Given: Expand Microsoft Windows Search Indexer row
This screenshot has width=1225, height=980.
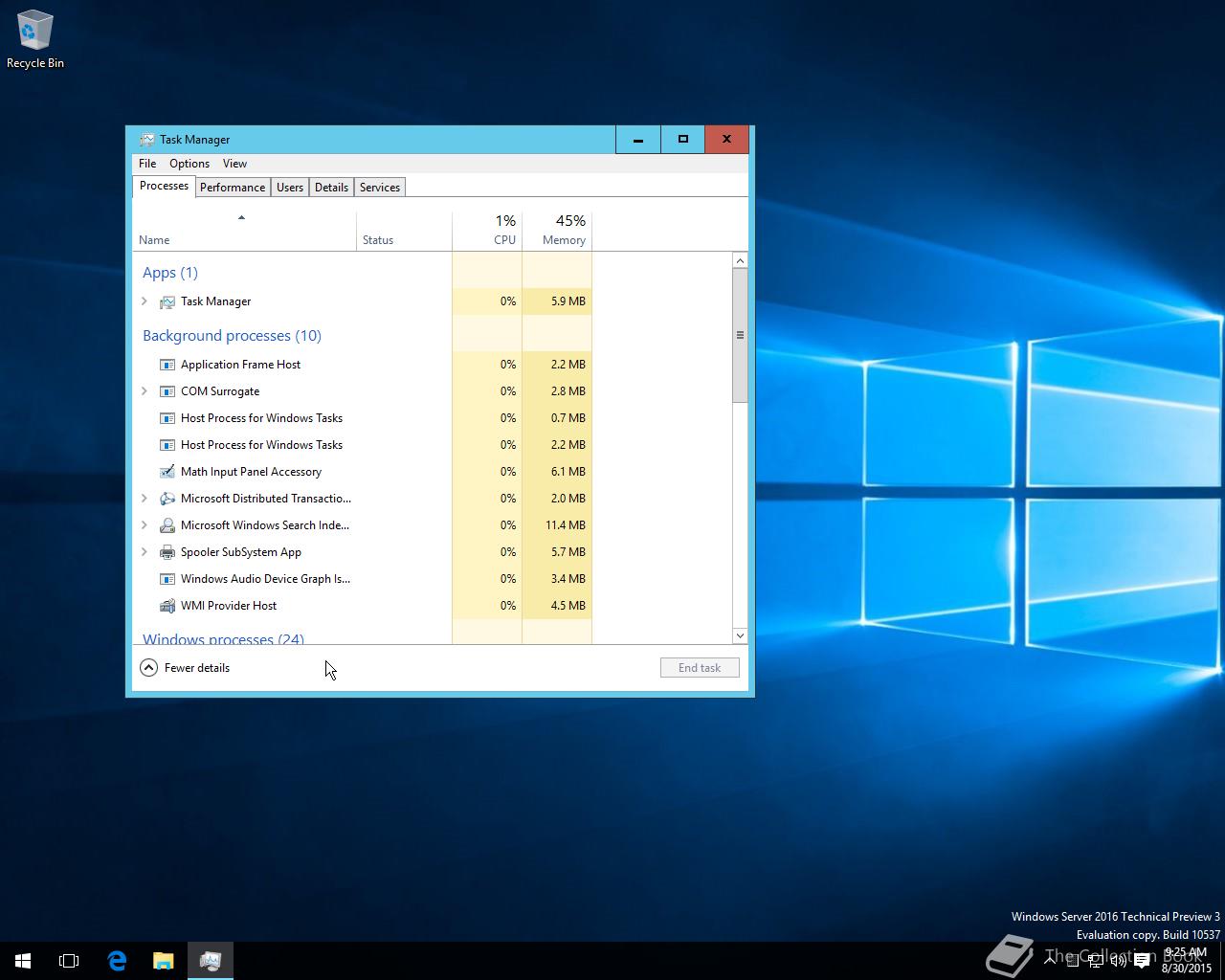Looking at the screenshot, I should [x=145, y=525].
